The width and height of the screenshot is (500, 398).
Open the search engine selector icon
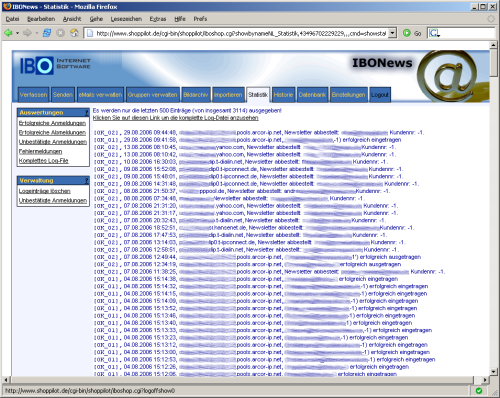click(x=434, y=33)
